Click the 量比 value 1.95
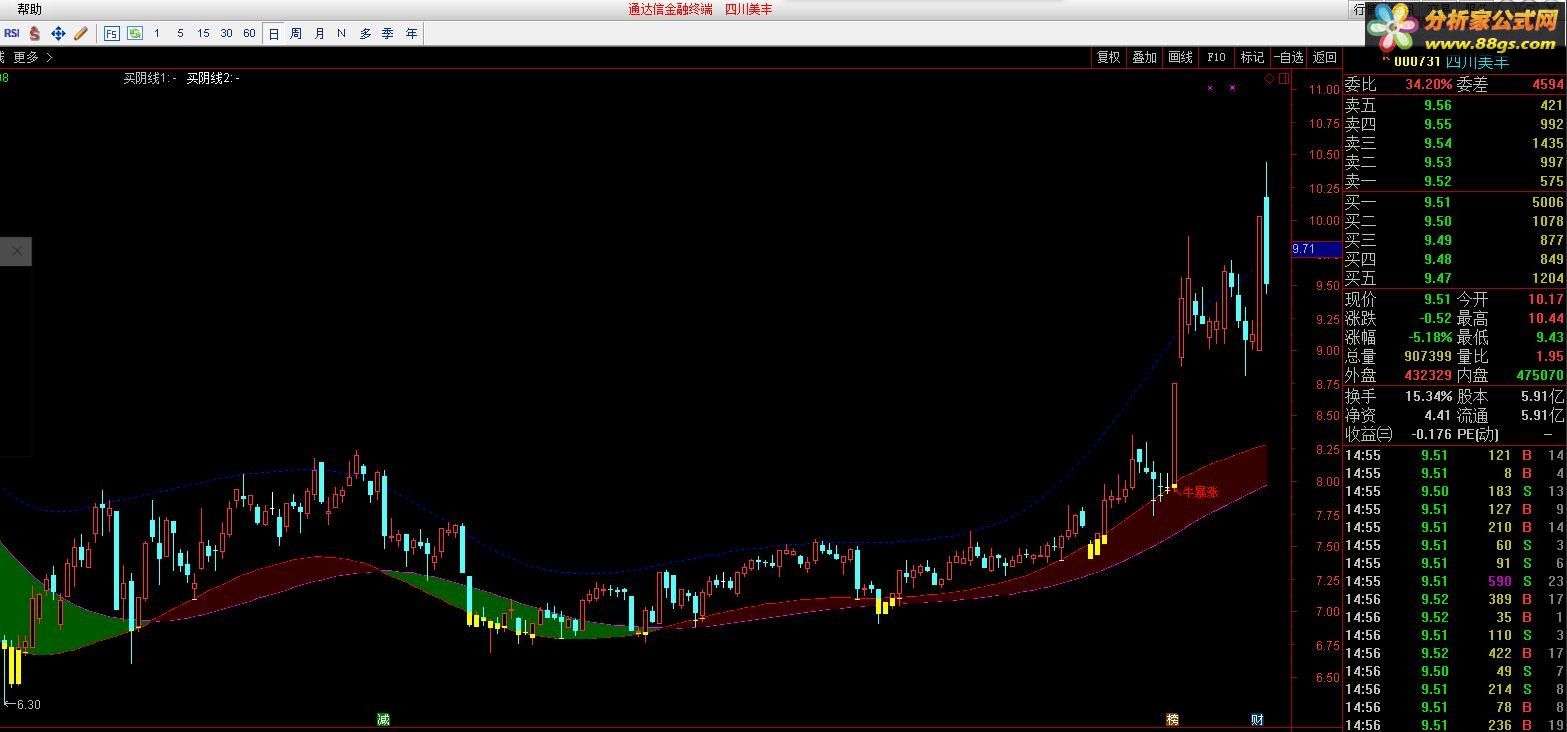This screenshot has width=1567, height=732. point(1549,356)
